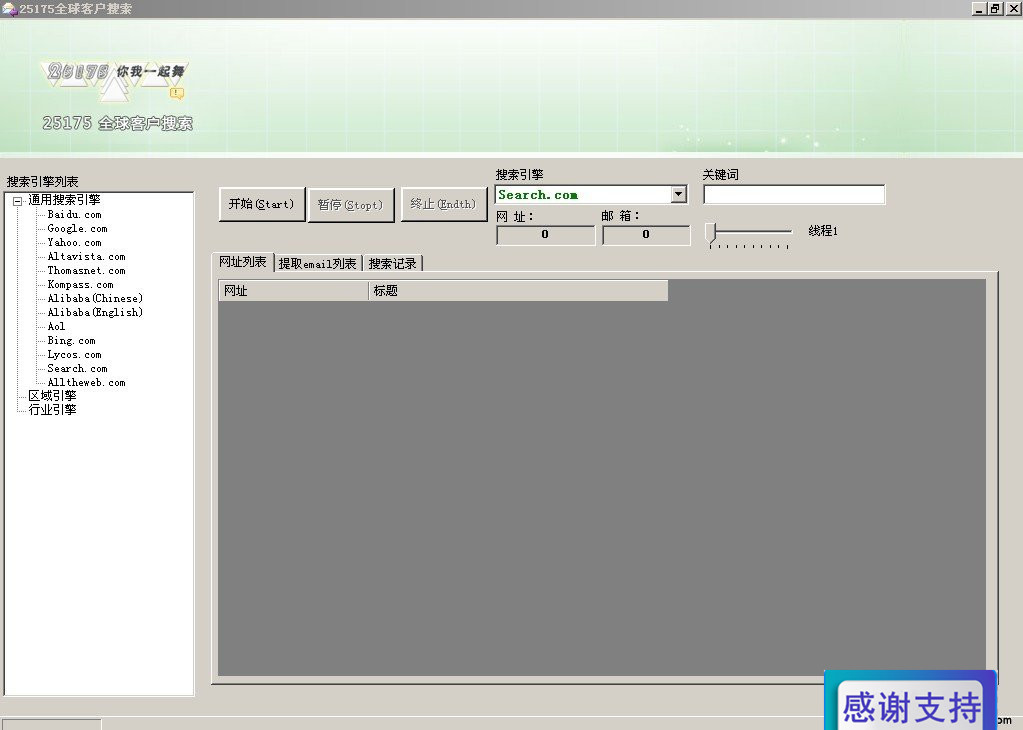Screen dimensions: 1023x730
Task: Select Yahoo.com in engine list
Action: pyautogui.click(x=74, y=243)
